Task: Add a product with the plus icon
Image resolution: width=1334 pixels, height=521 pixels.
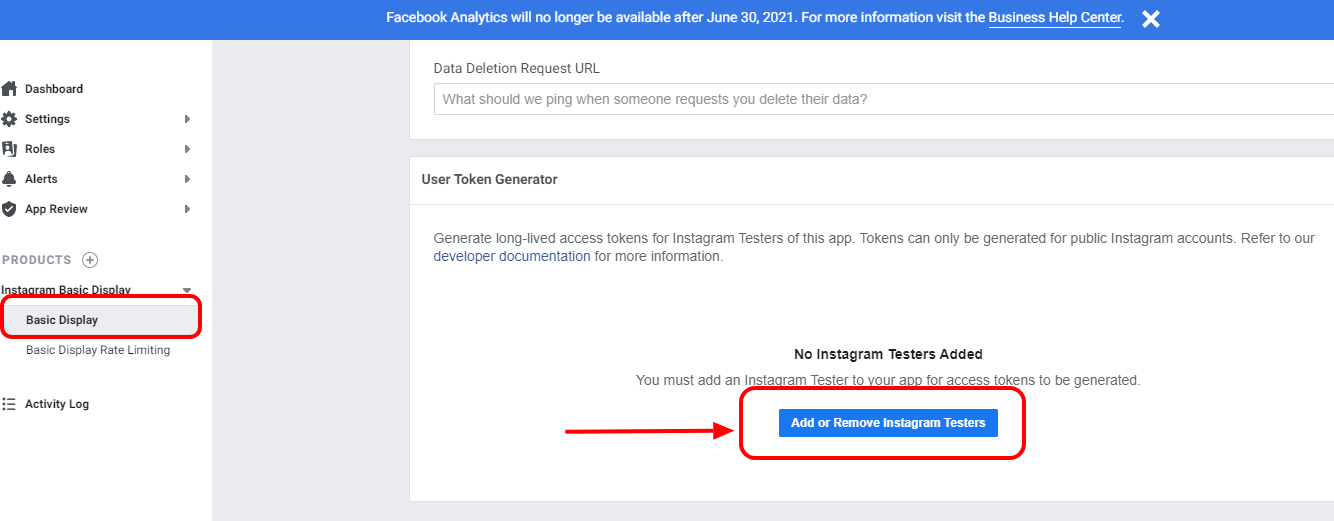Action: pyautogui.click(x=90, y=260)
